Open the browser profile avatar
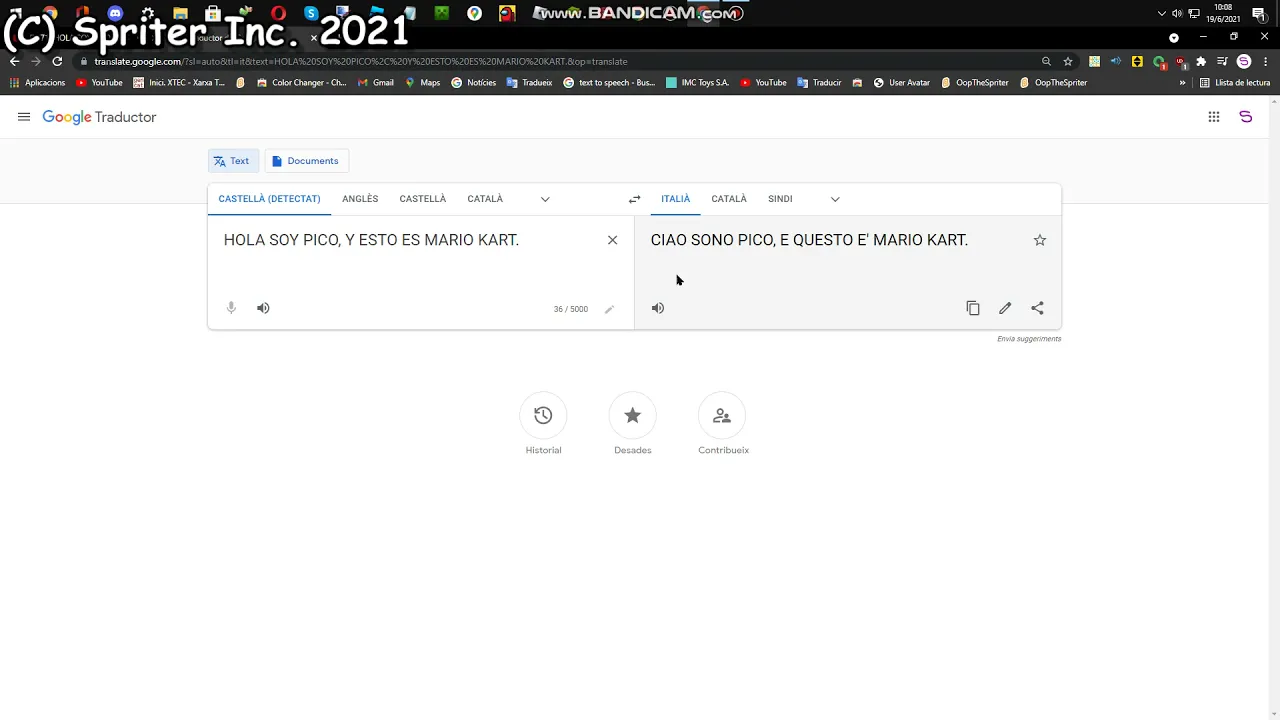 (1244, 61)
